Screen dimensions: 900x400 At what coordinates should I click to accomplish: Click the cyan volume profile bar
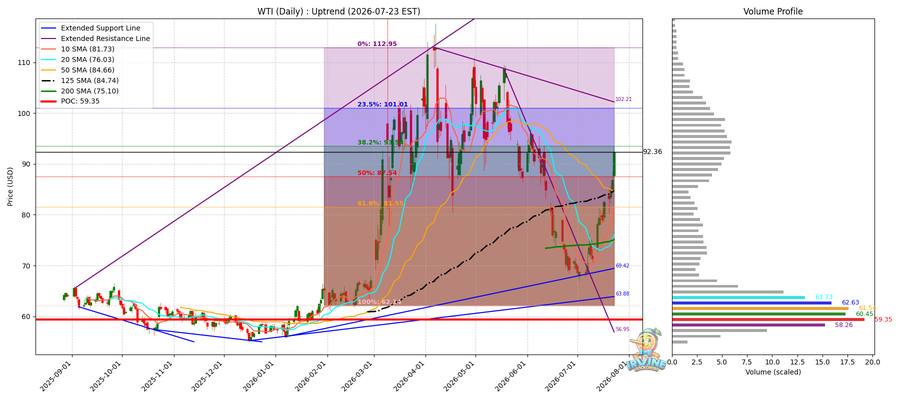click(x=738, y=297)
